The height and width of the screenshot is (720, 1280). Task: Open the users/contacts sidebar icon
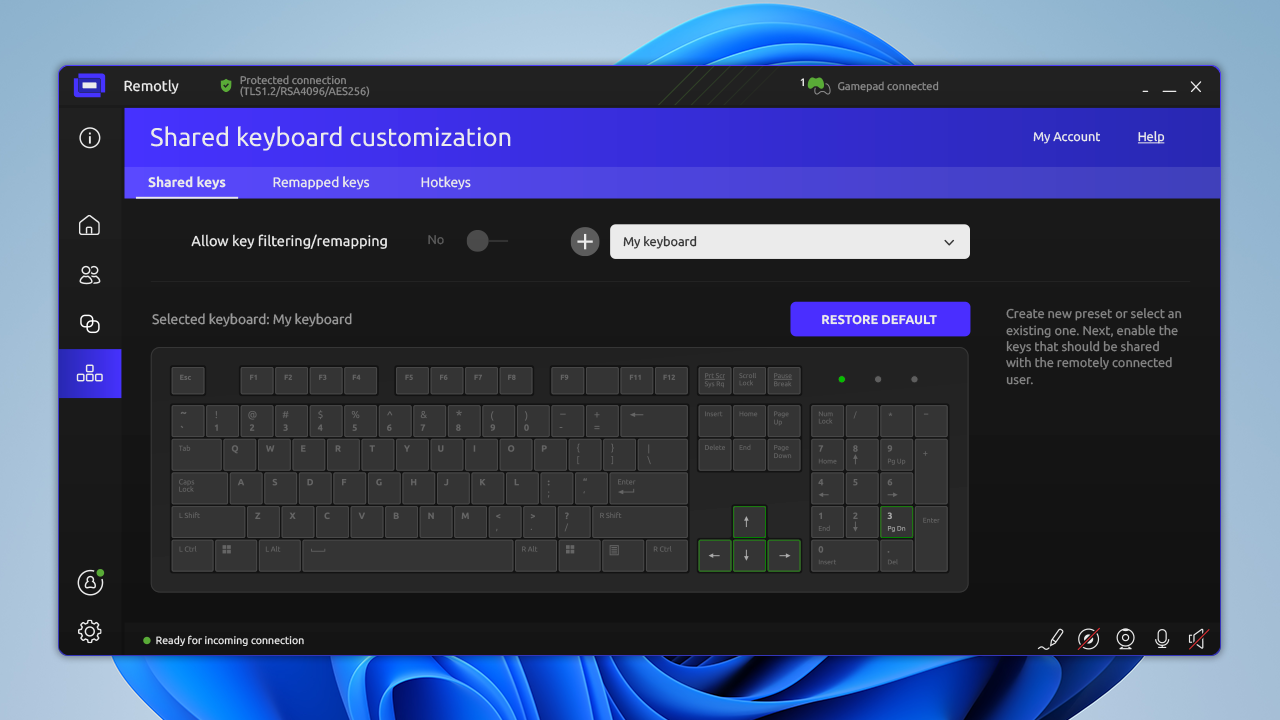click(90, 275)
